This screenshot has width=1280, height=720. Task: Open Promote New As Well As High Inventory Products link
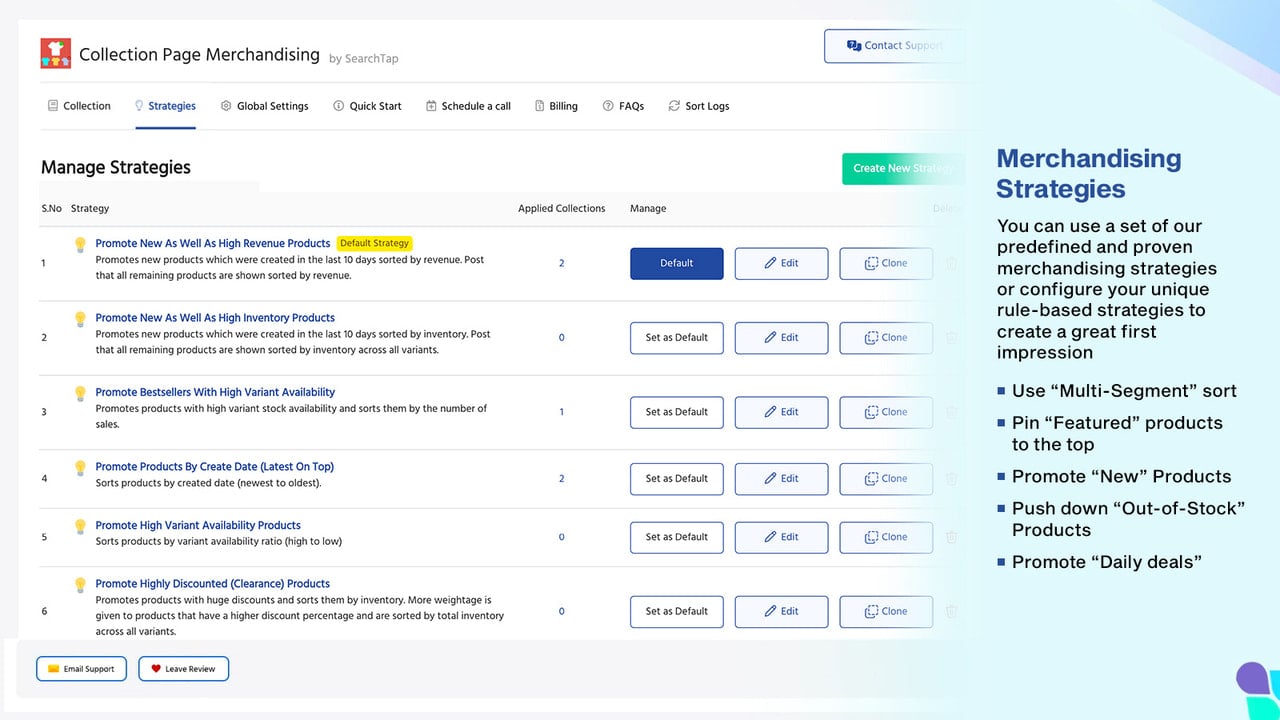coord(215,318)
